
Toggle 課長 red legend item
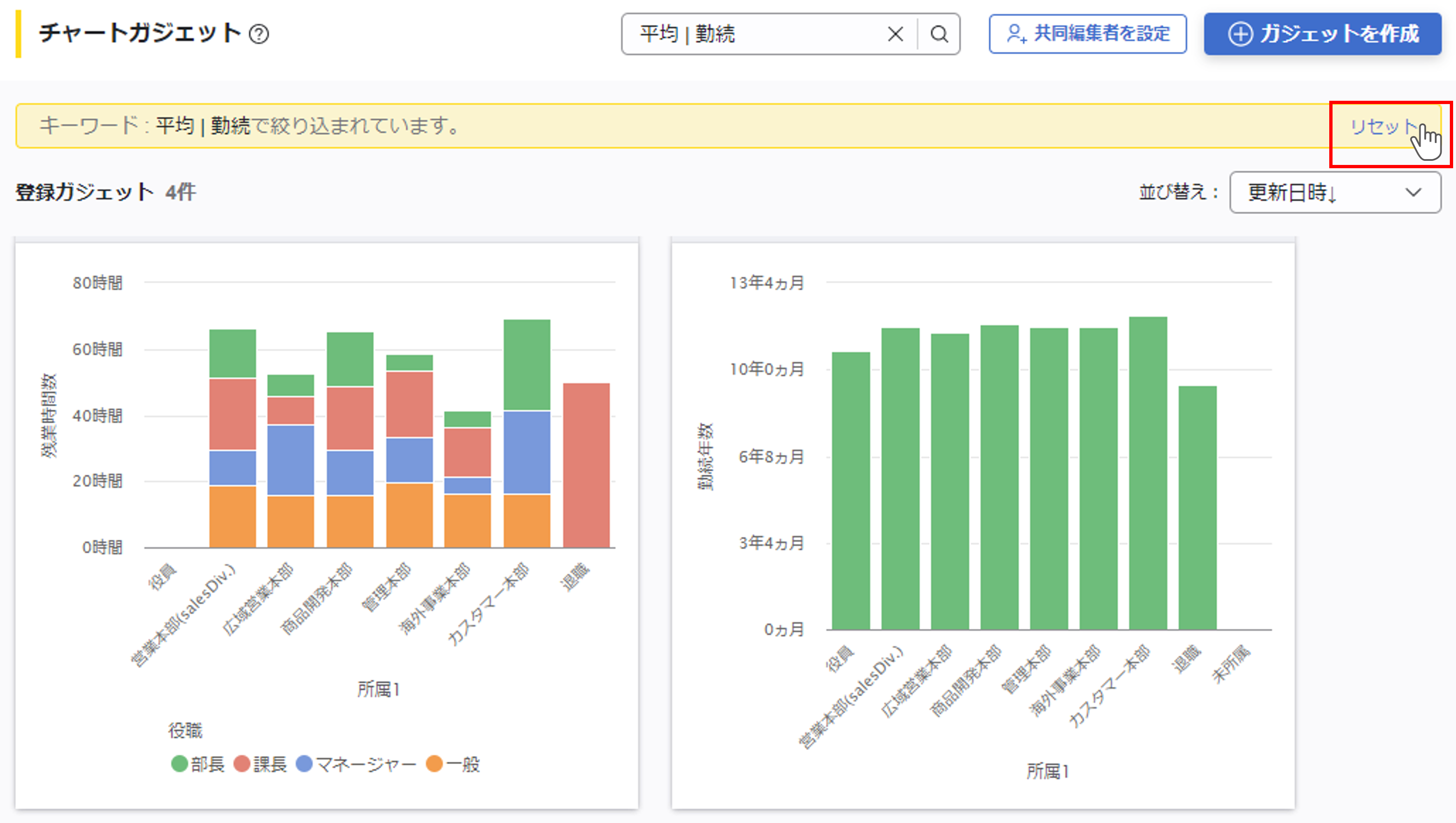click(x=260, y=764)
